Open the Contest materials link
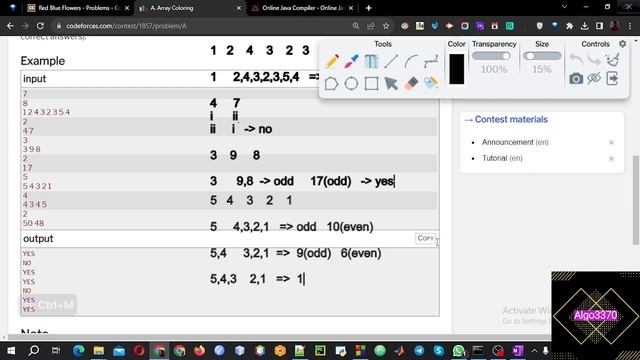Screen dimensions: 640x360 (x=511, y=119)
